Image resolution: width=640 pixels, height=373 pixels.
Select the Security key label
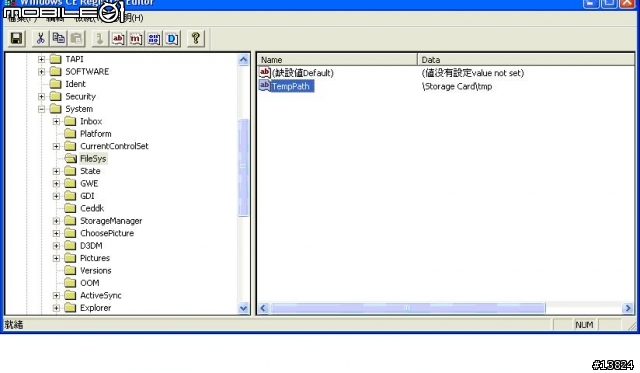[x=80, y=97]
